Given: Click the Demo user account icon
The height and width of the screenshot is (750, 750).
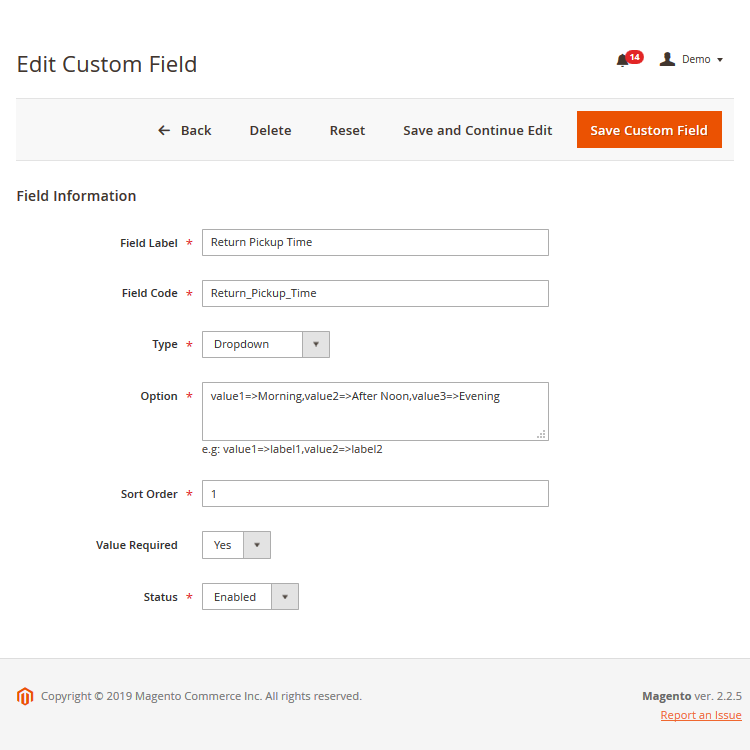Looking at the screenshot, I should click(x=667, y=59).
